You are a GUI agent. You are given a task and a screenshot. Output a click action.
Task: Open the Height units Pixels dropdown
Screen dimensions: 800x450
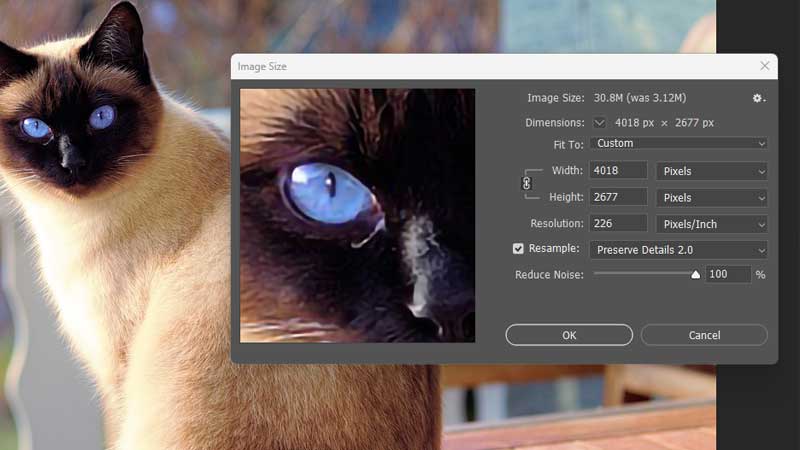pyautogui.click(x=711, y=197)
